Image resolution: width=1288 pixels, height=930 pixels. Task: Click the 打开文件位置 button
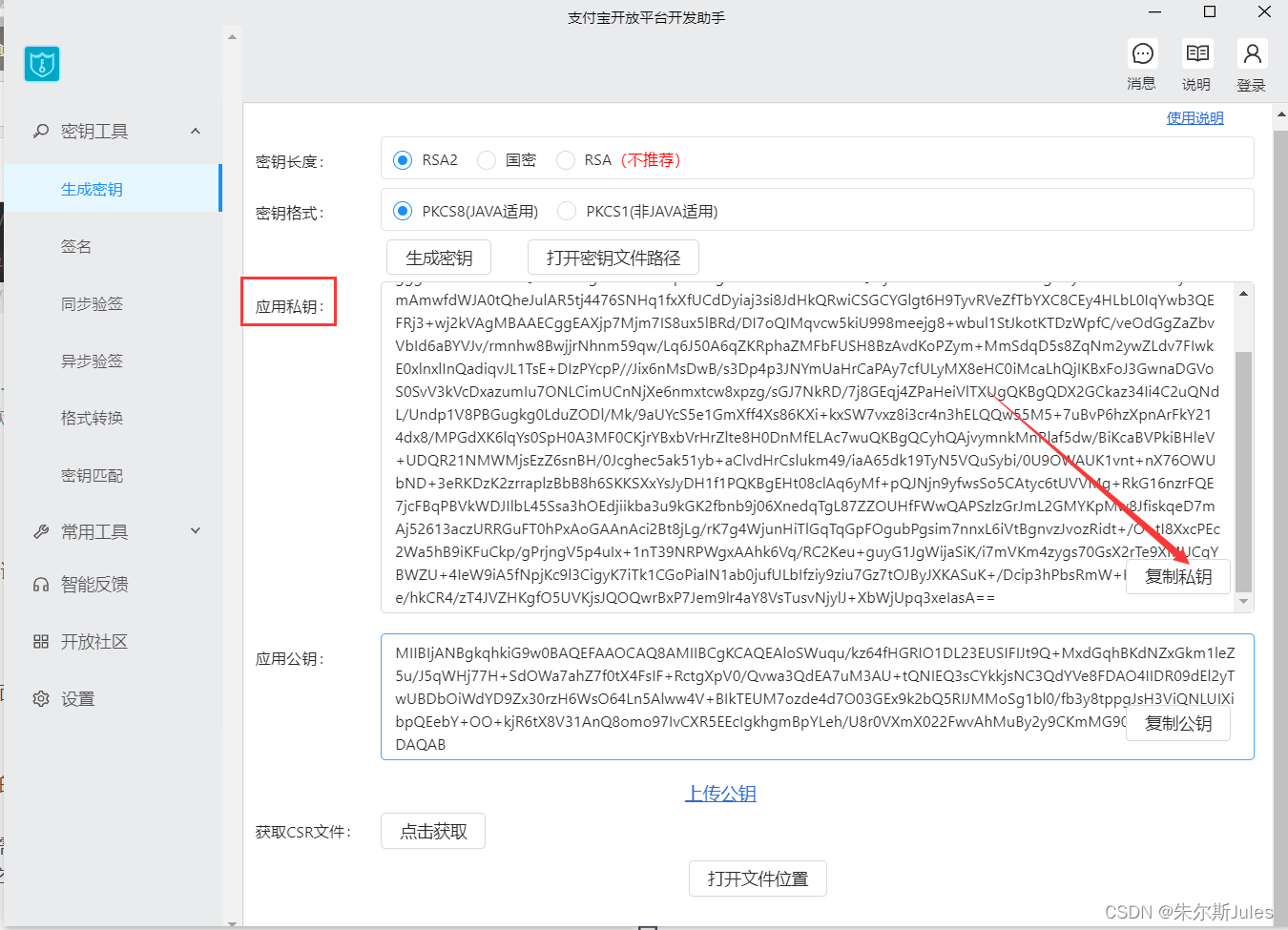click(x=758, y=878)
